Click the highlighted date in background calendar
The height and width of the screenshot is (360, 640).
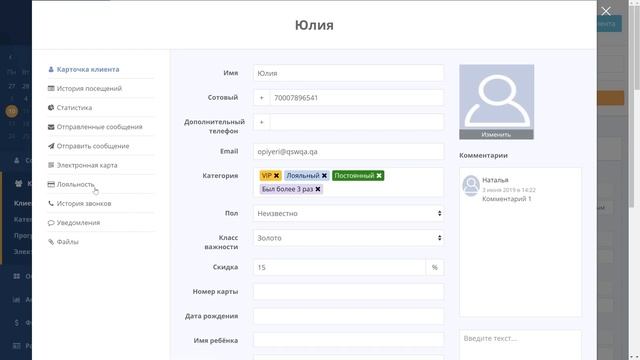click(11, 111)
